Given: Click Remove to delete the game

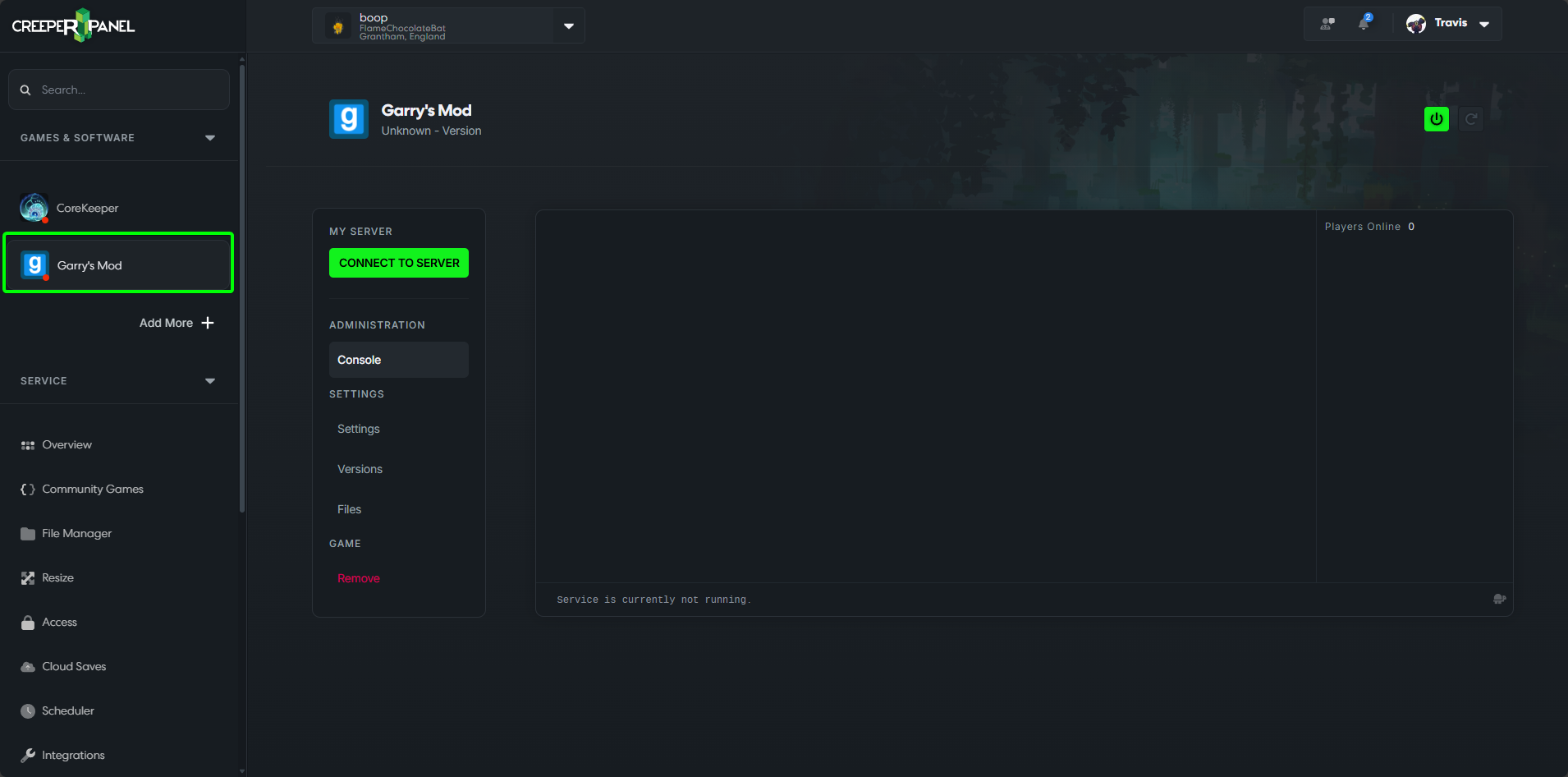Looking at the screenshot, I should pyautogui.click(x=358, y=577).
